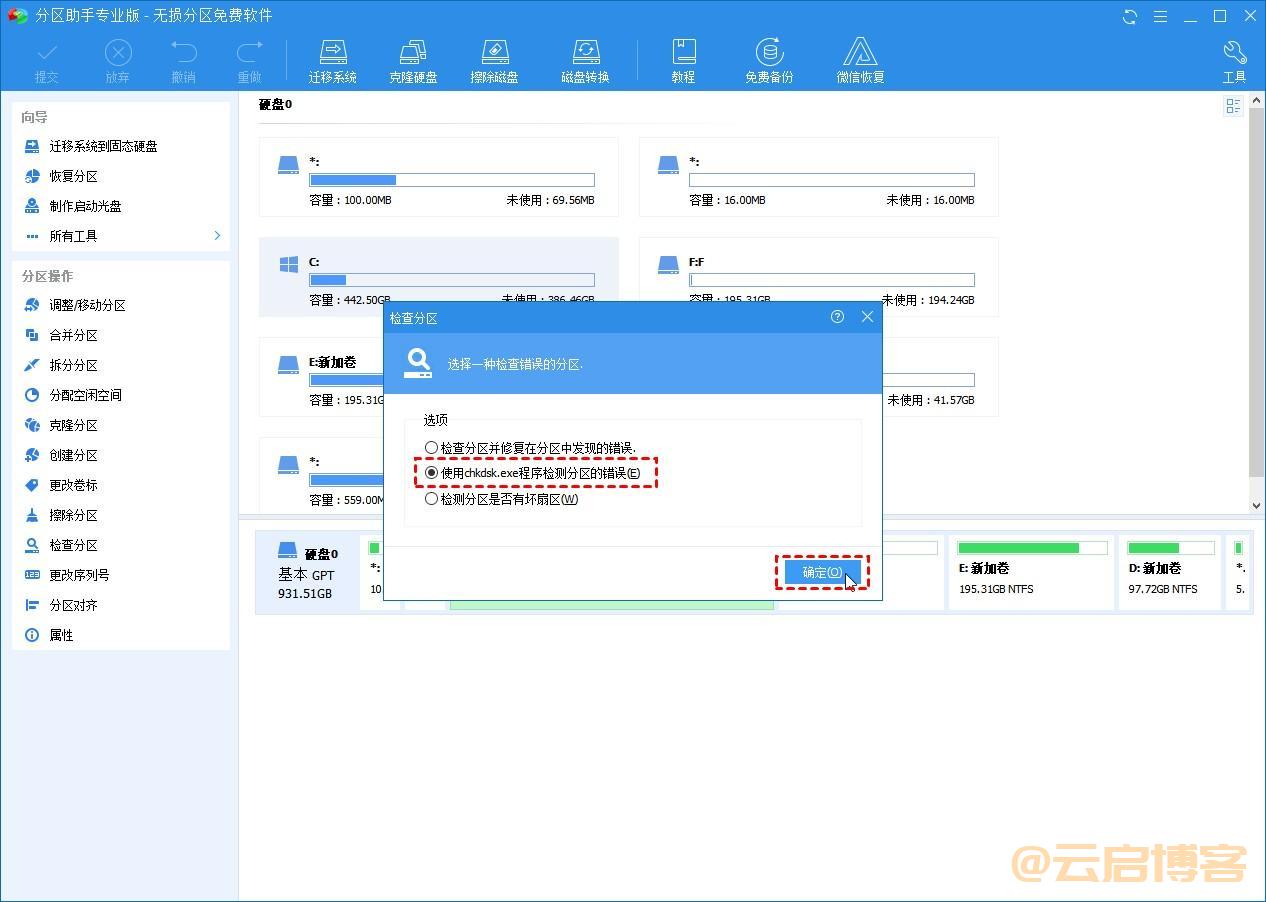
Task: Open the 擦除磁盘 wipe disk tool
Action: pyautogui.click(x=494, y=61)
